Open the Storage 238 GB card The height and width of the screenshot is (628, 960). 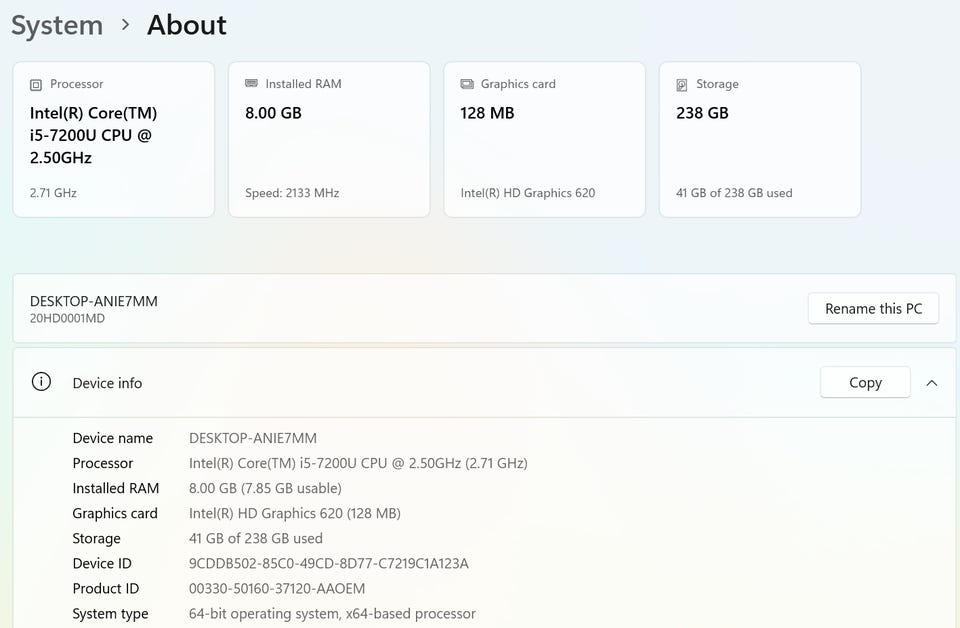pos(760,140)
